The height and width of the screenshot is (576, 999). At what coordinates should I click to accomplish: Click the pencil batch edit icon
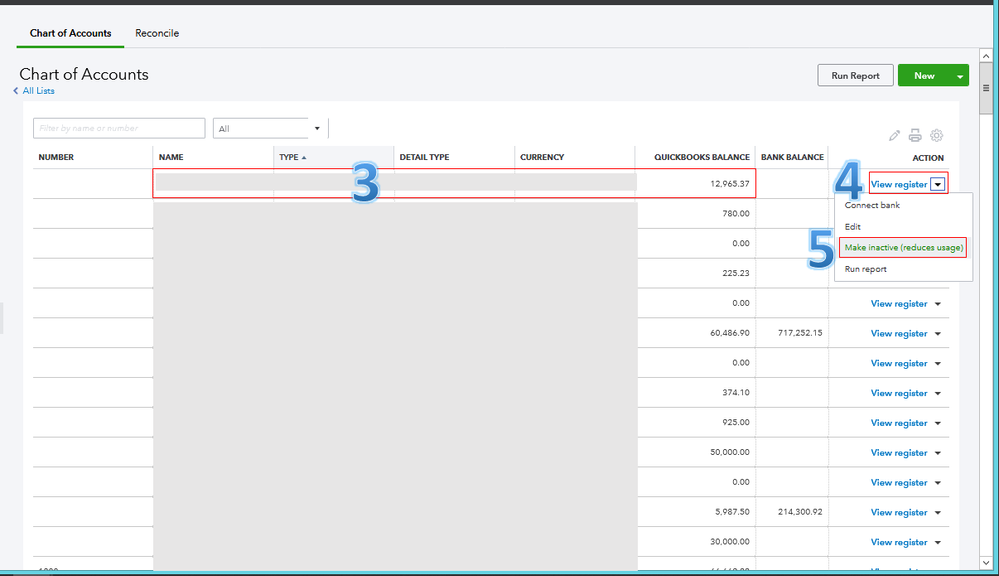tap(895, 136)
